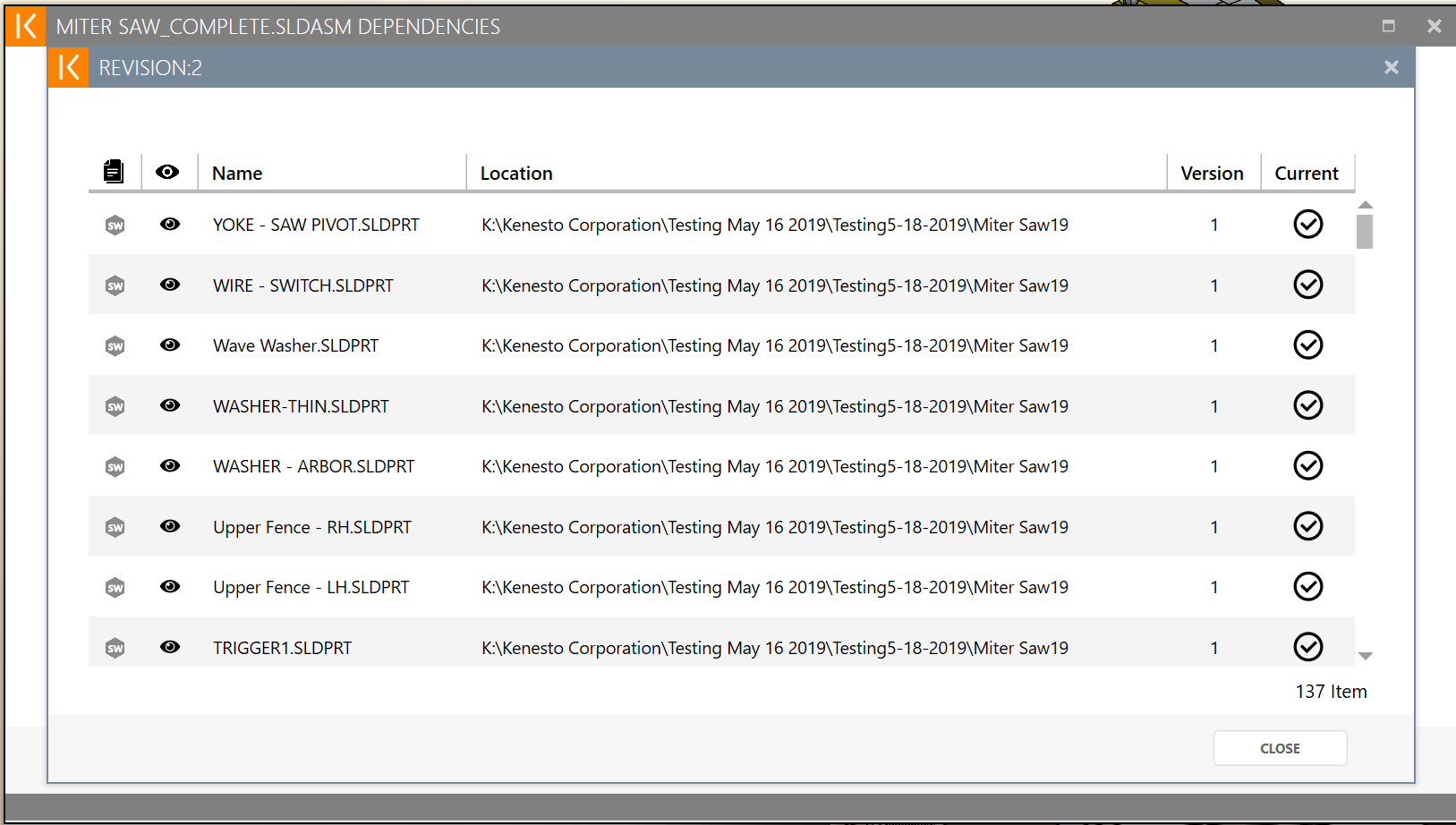The height and width of the screenshot is (825, 1456).
Task: Click the REVISION:2 title text
Action: (x=150, y=68)
